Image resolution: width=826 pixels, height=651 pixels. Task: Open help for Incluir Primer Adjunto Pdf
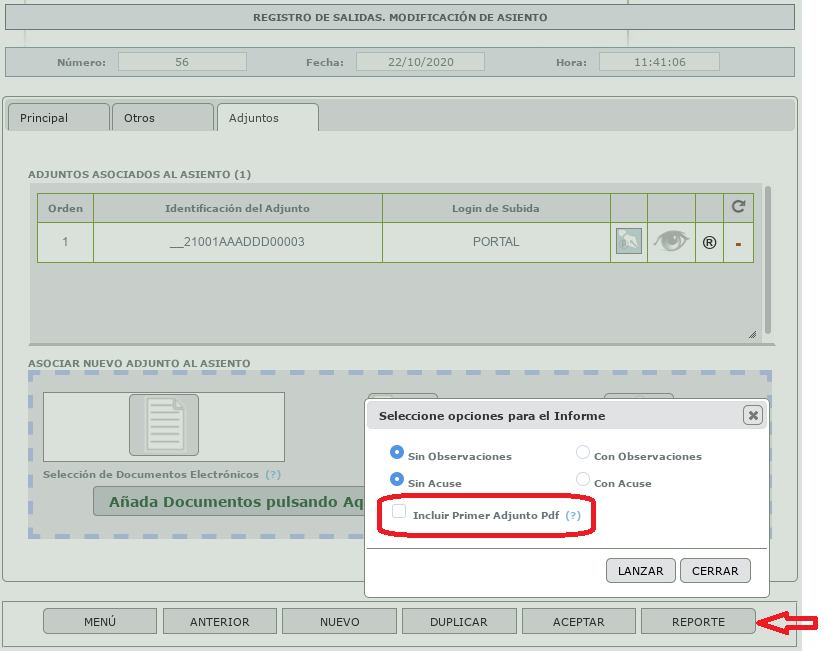click(x=573, y=515)
